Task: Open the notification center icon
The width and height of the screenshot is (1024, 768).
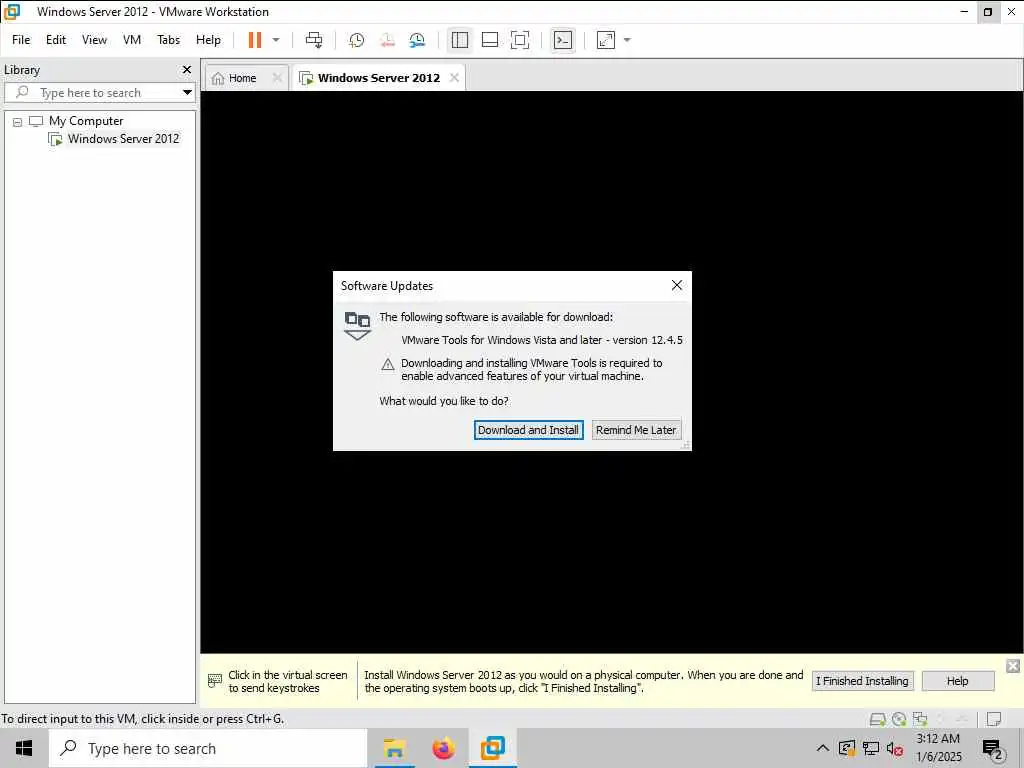Action: point(993,749)
